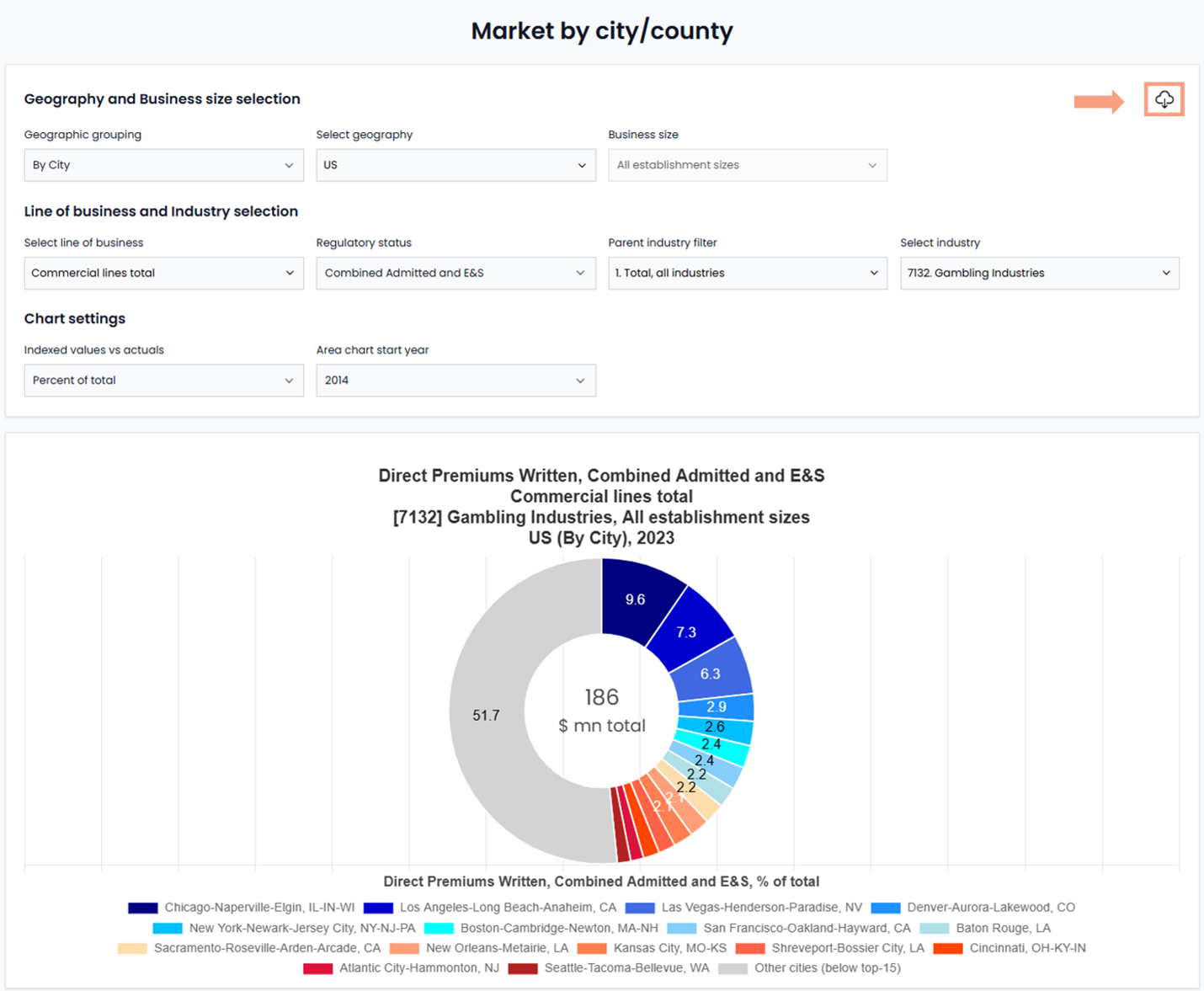Screen dimensions: 1204x991
Task: Open the Area chart start year dropdown
Action: pos(455,381)
